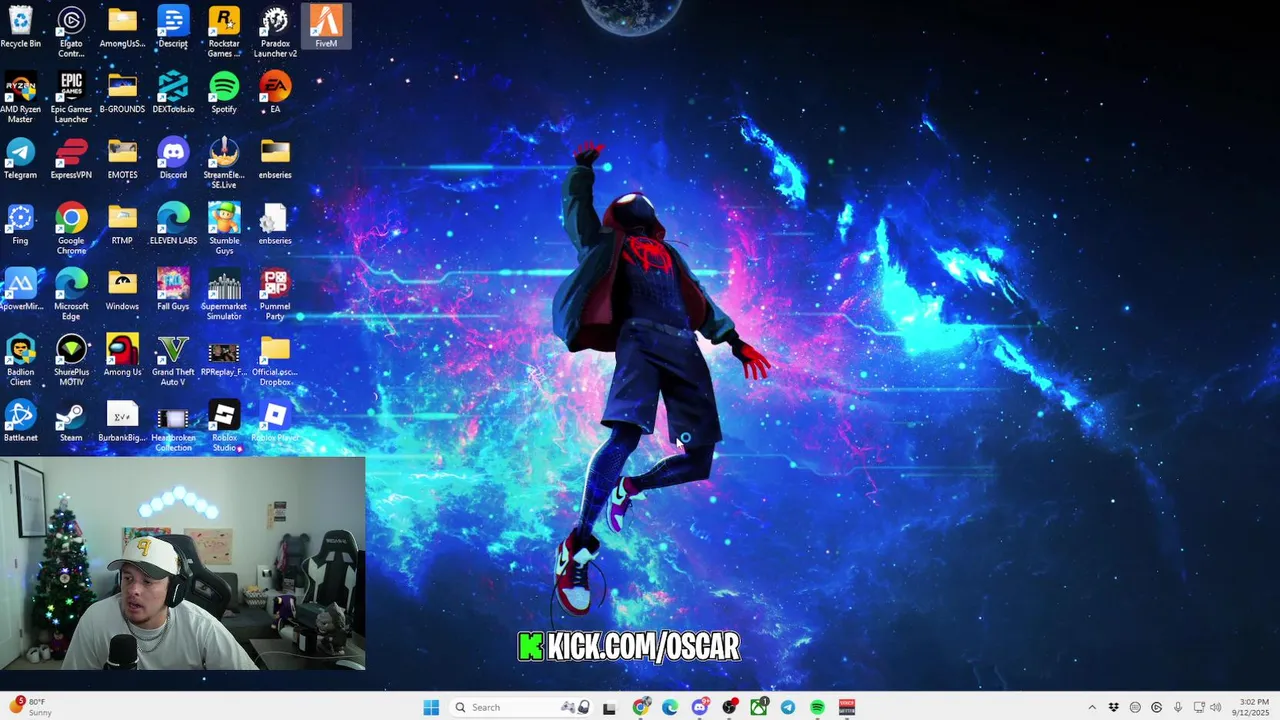Launch Elgato Control Center shortcut
The image size is (1280, 720).
tap(71, 32)
